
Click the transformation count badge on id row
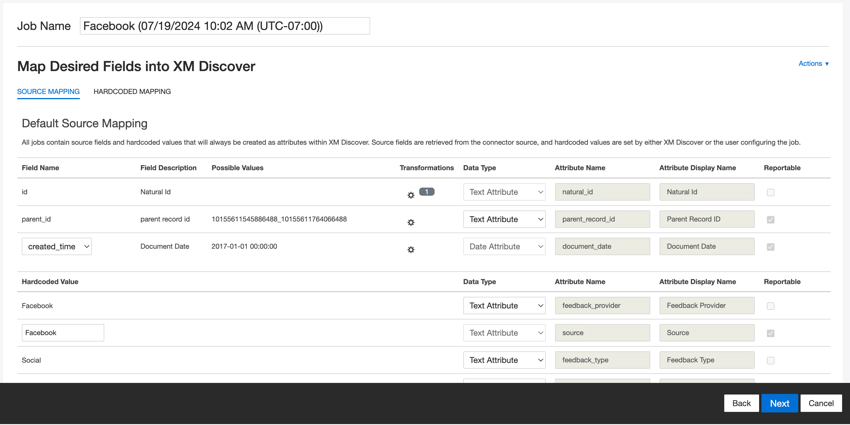[x=427, y=191]
